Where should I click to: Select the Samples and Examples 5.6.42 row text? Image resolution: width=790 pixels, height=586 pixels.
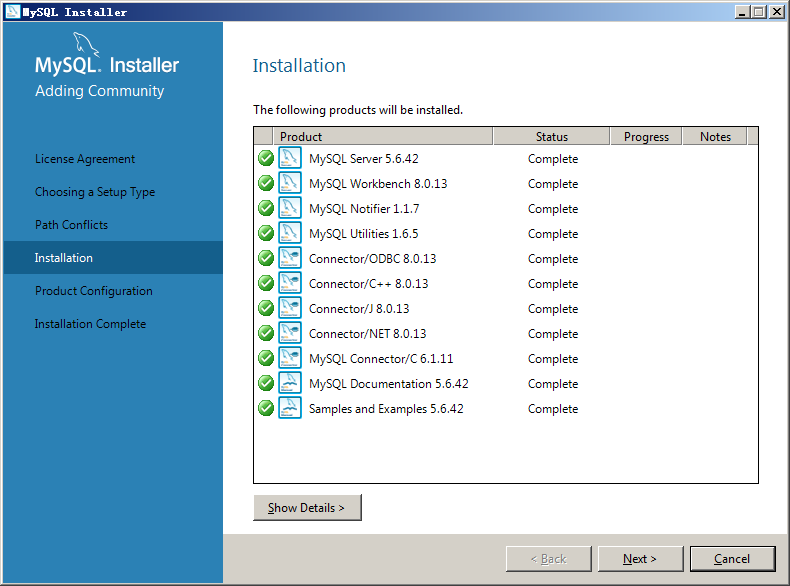(x=386, y=409)
